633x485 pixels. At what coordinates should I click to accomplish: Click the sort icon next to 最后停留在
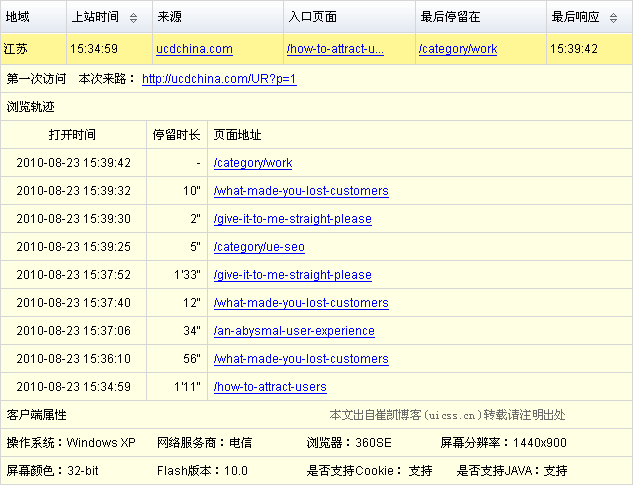tap(532, 17)
